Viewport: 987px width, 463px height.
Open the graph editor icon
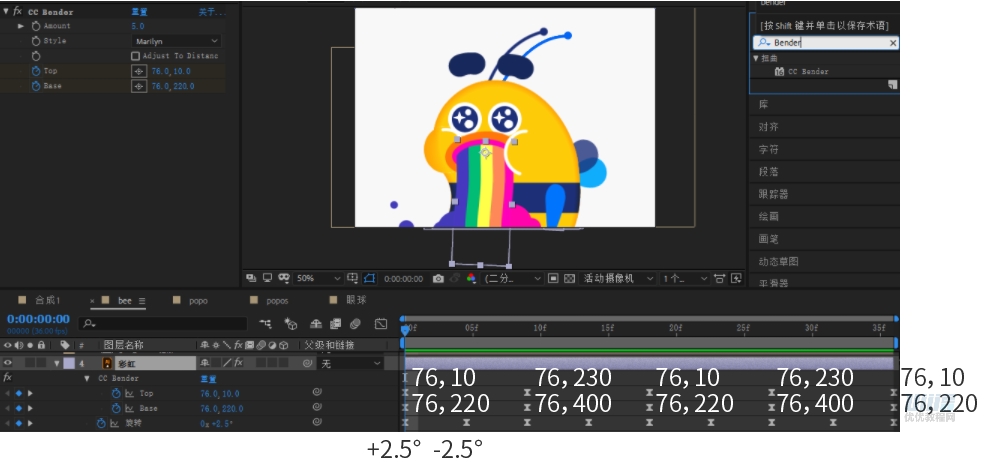[381, 324]
